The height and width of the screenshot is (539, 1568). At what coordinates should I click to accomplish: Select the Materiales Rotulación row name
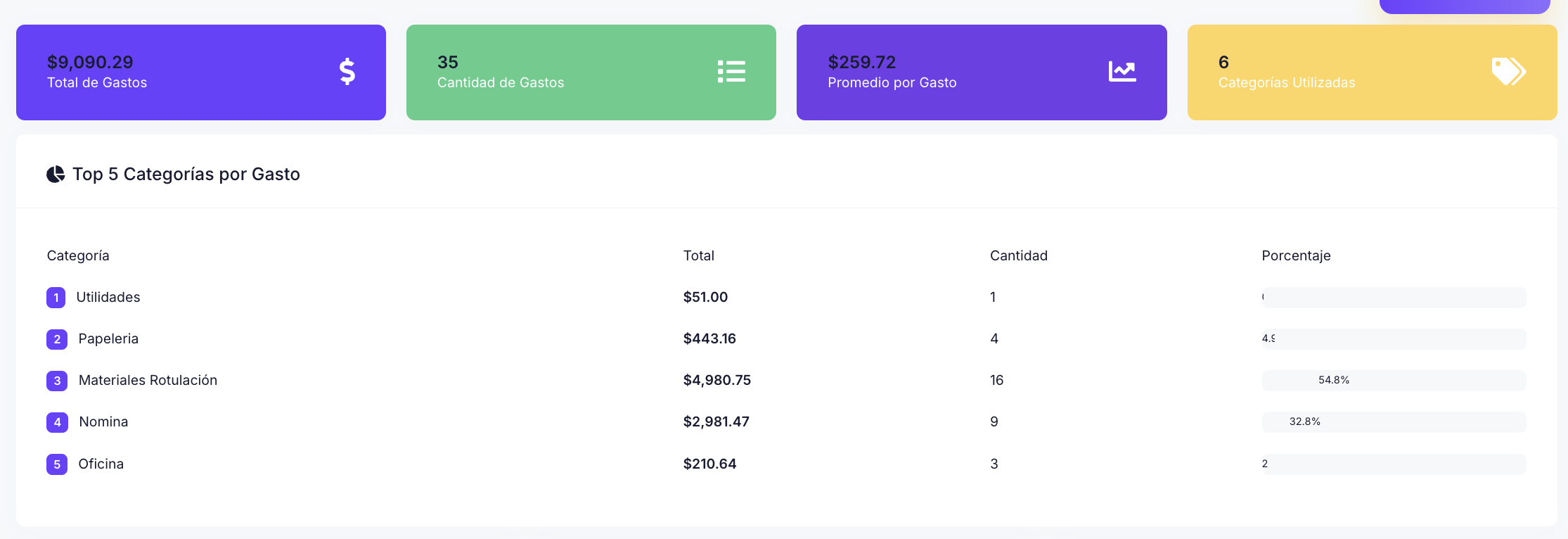point(148,381)
